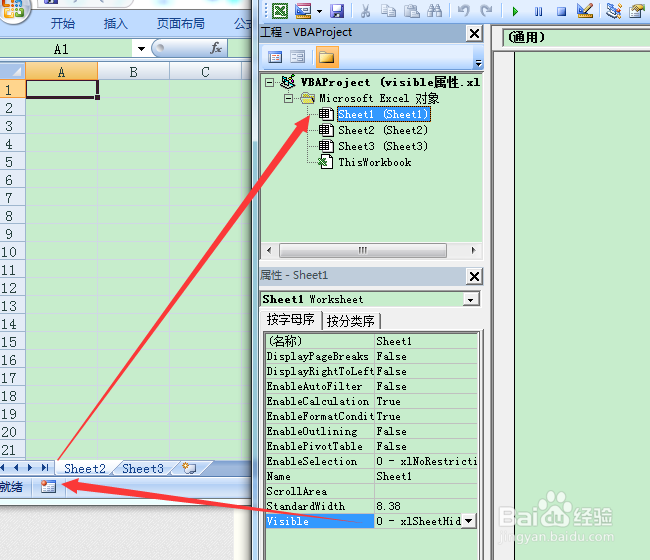Select the EnableSelection property row
Screen dimensions: 650x560
click(371, 461)
